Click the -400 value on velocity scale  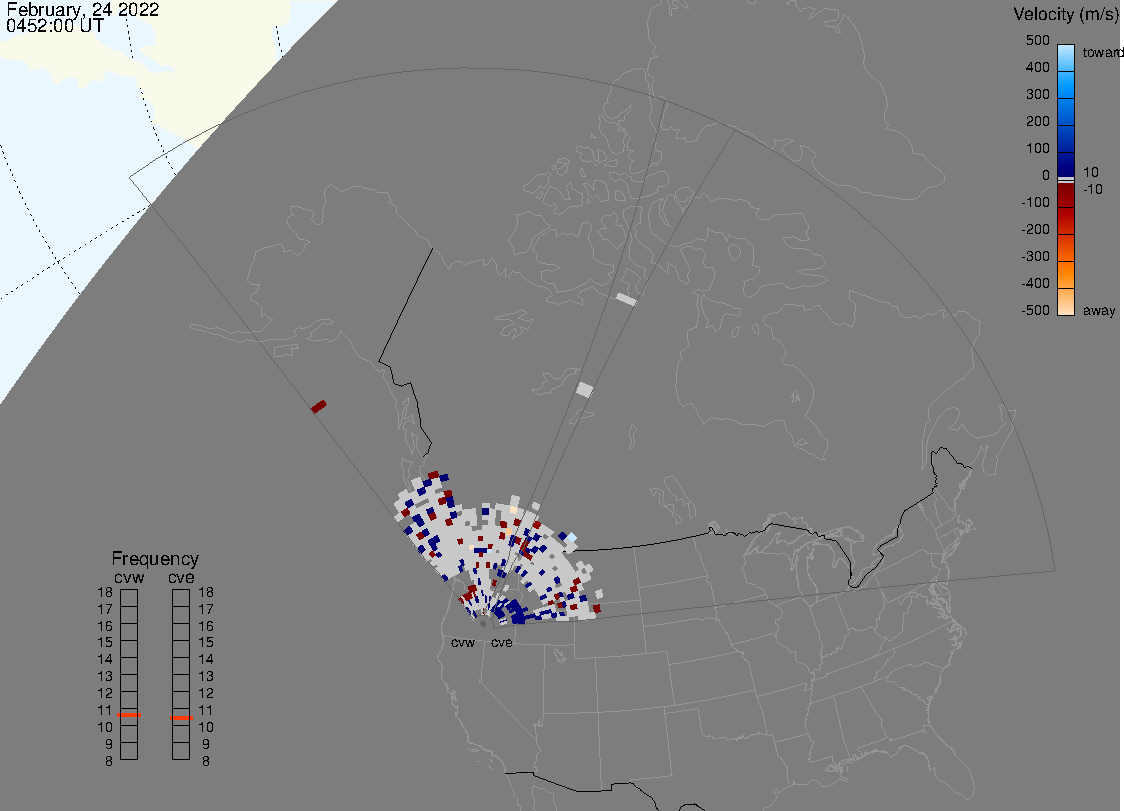(x=1036, y=283)
